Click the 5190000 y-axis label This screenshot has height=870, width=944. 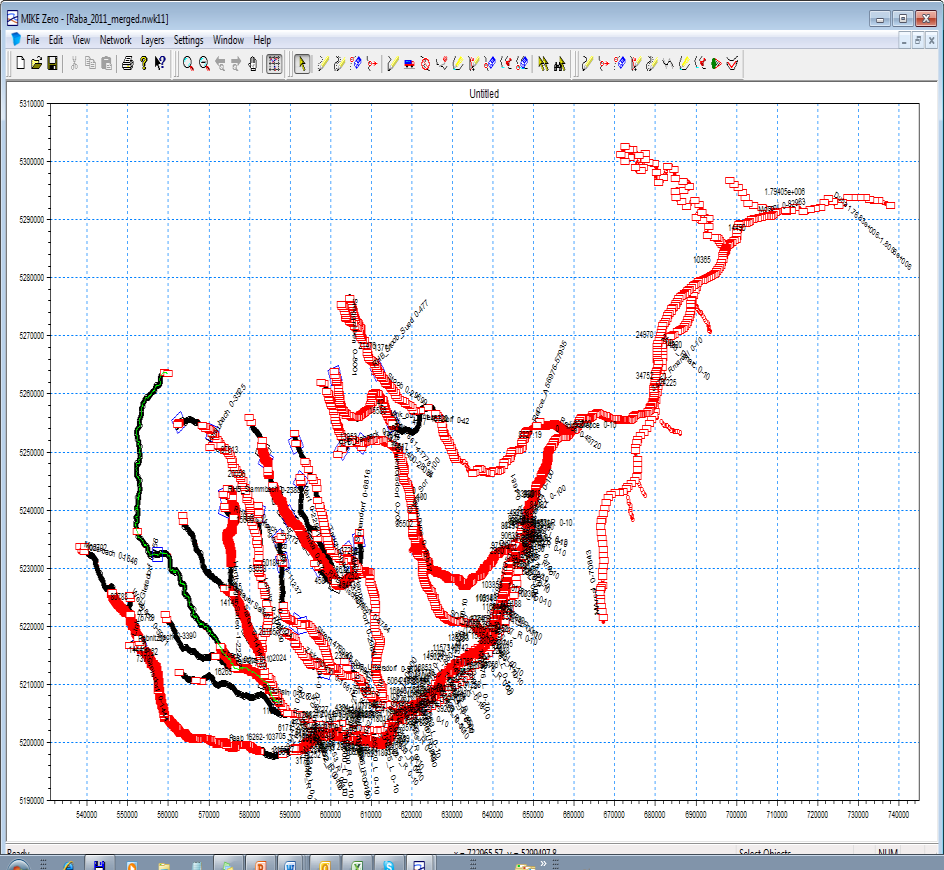point(32,800)
